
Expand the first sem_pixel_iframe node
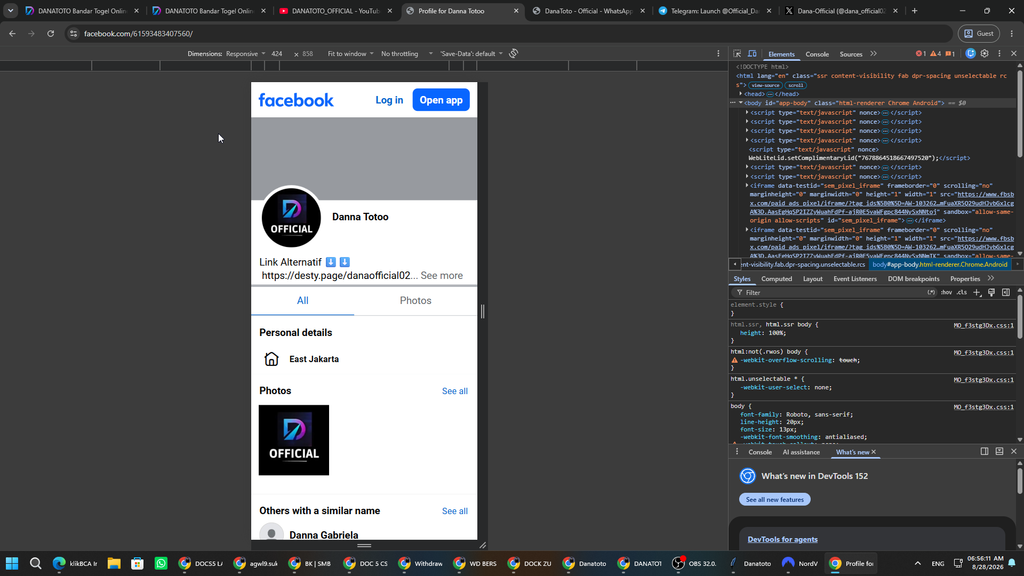click(747, 185)
